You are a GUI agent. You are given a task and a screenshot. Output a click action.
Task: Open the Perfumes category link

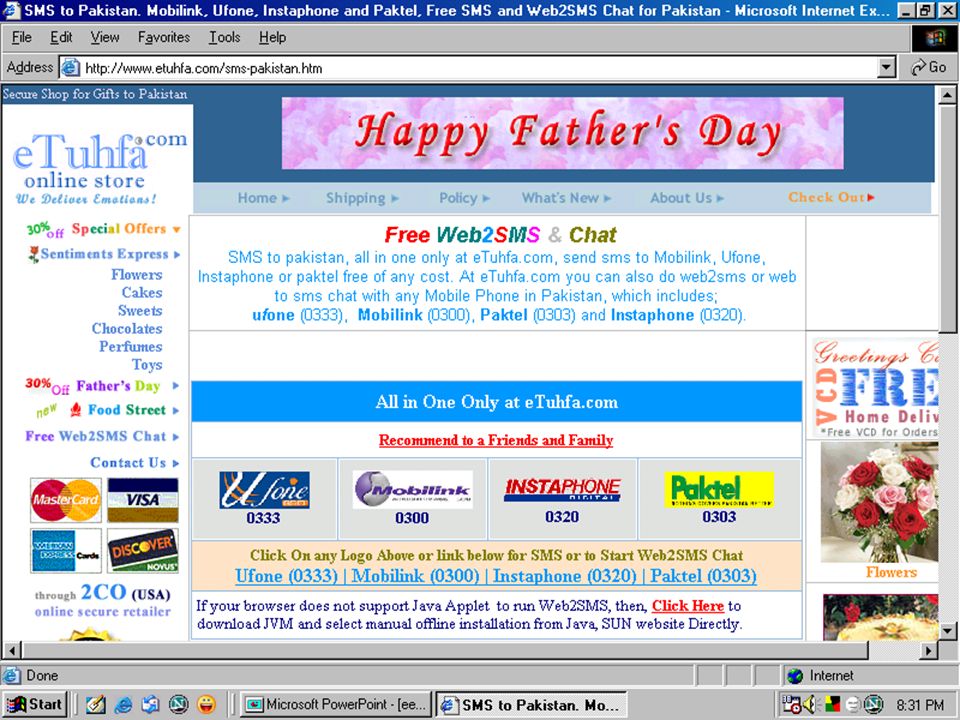(130, 347)
